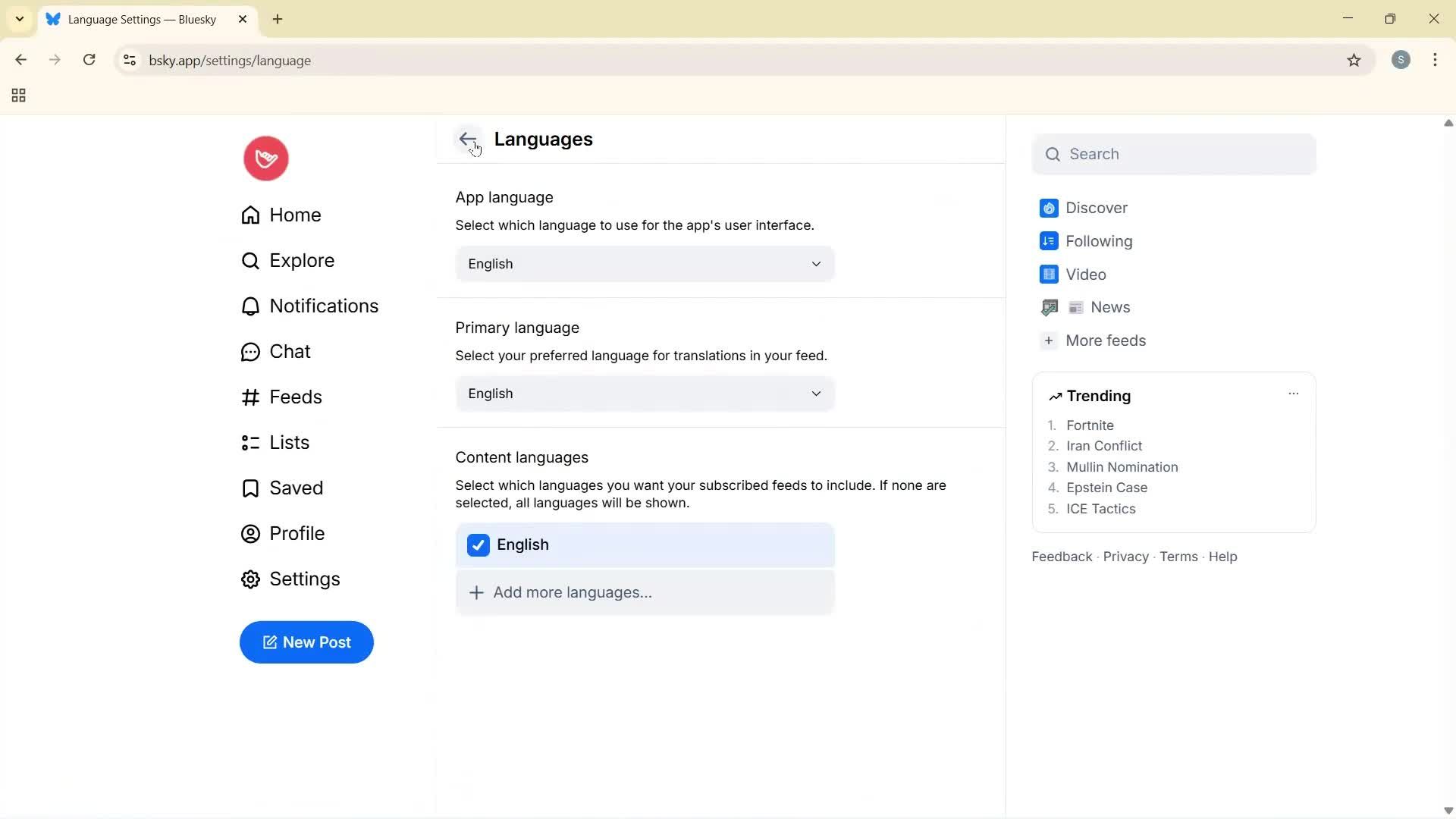The width and height of the screenshot is (1456, 819).
Task: Click the Search field in the sidebar
Action: pyautogui.click(x=1174, y=154)
